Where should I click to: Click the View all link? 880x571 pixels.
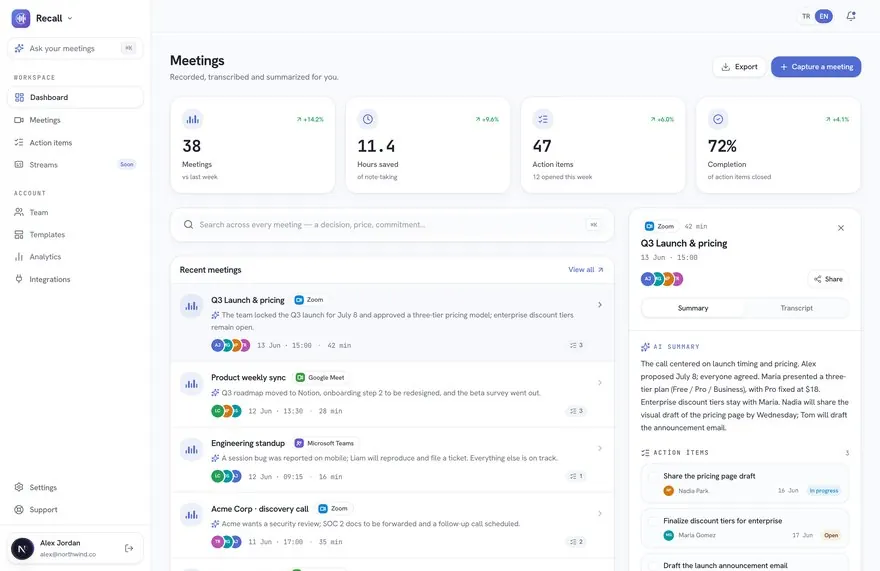pos(585,269)
